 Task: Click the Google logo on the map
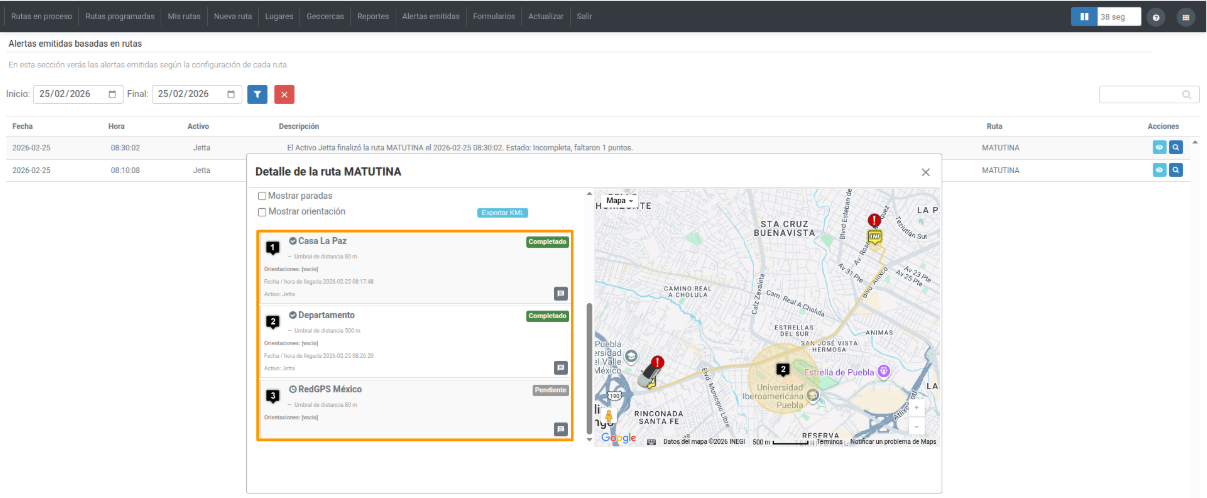click(x=618, y=438)
